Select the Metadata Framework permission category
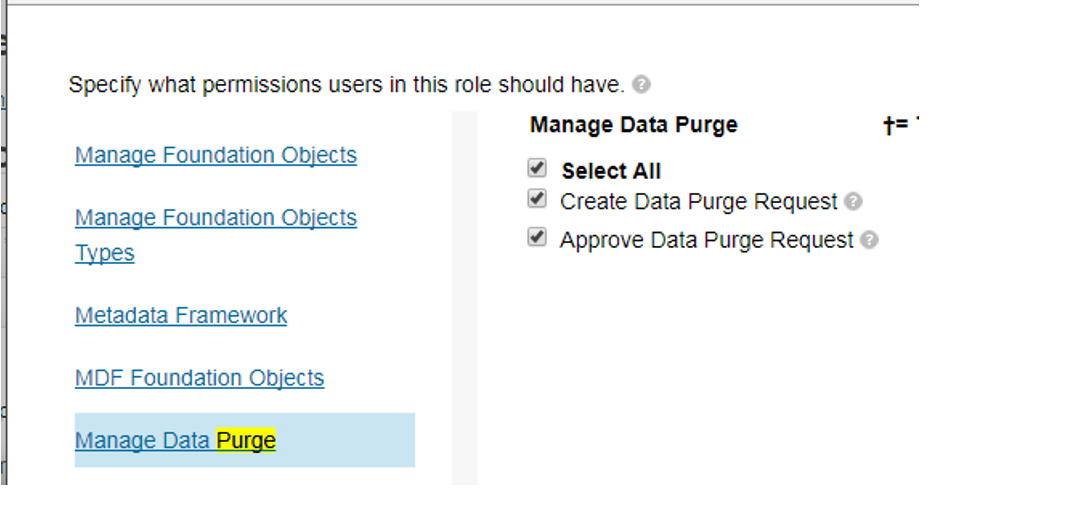1082x519 pixels. pyautogui.click(x=181, y=315)
